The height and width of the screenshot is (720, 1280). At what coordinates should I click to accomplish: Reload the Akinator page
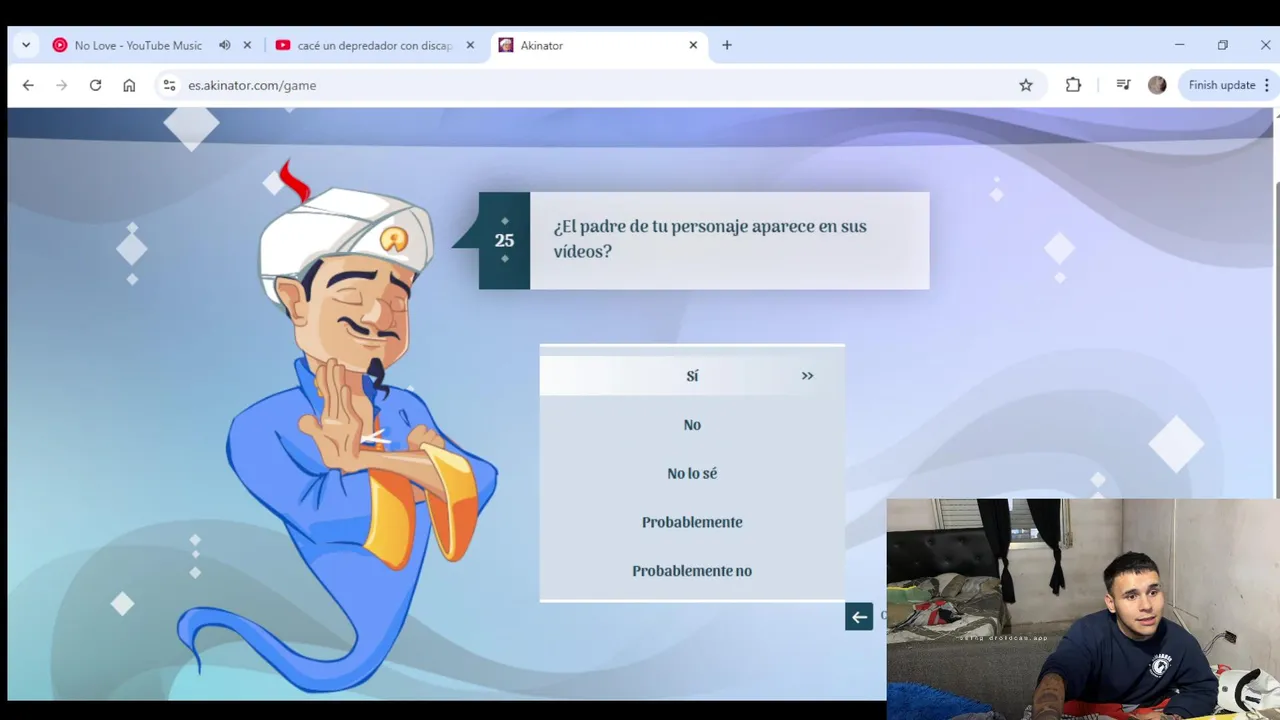(x=95, y=85)
